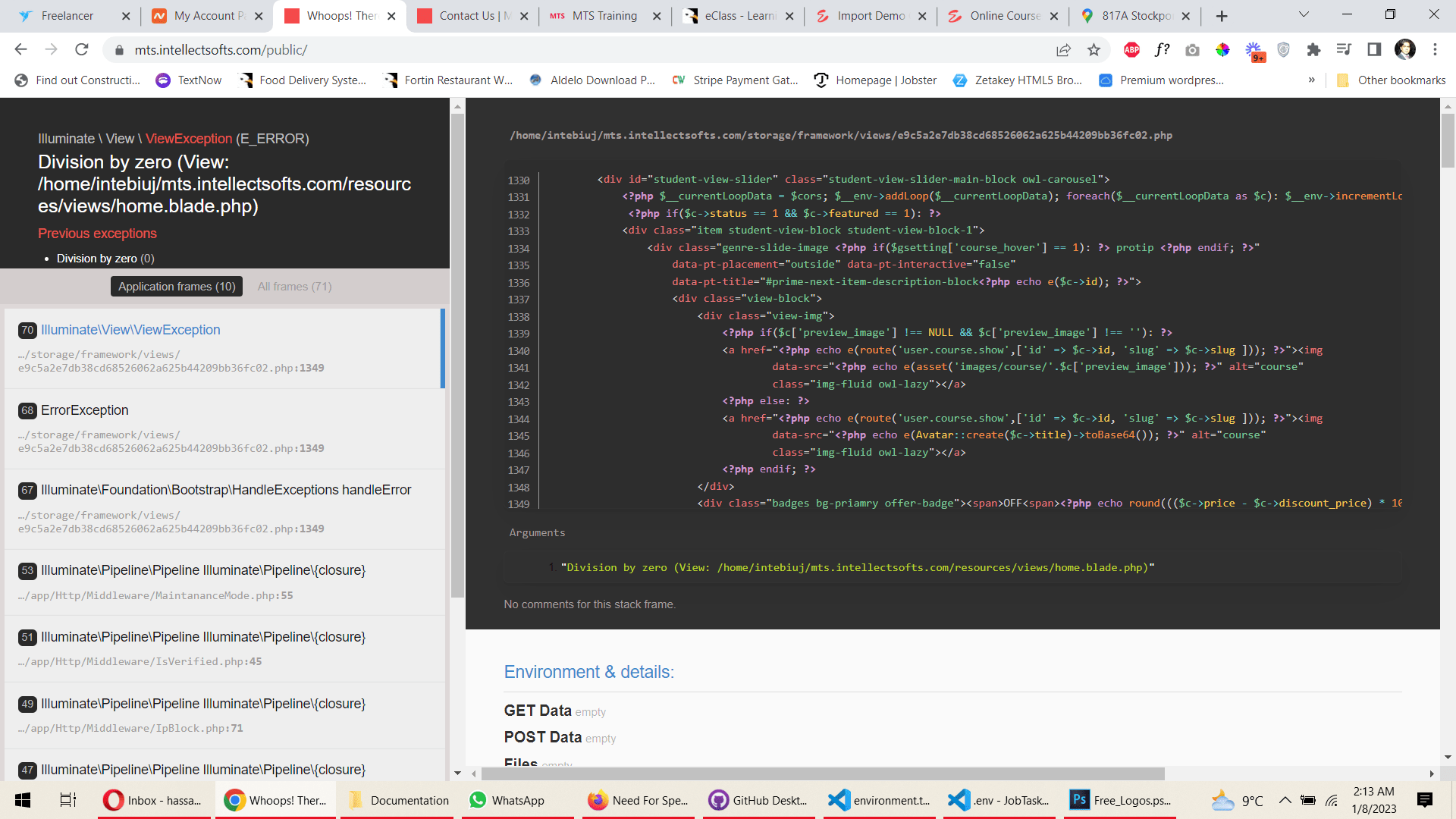The width and height of the screenshot is (1456, 819).
Task: Expand the tab search dropdown arrow
Action: tap(1304, 15)
